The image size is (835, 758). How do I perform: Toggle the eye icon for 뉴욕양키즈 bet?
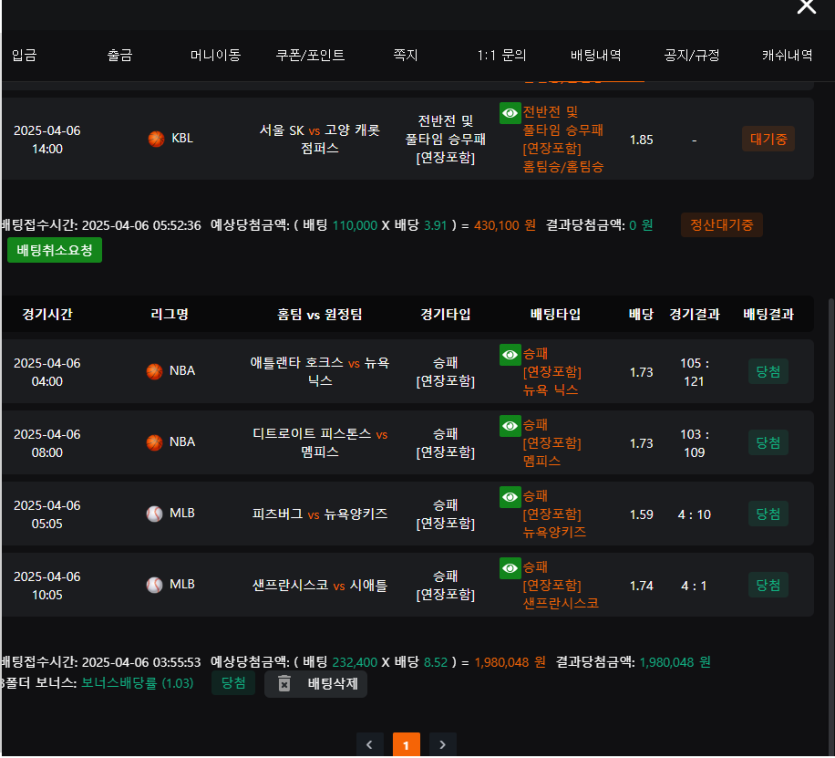click(x=510, y=497)
